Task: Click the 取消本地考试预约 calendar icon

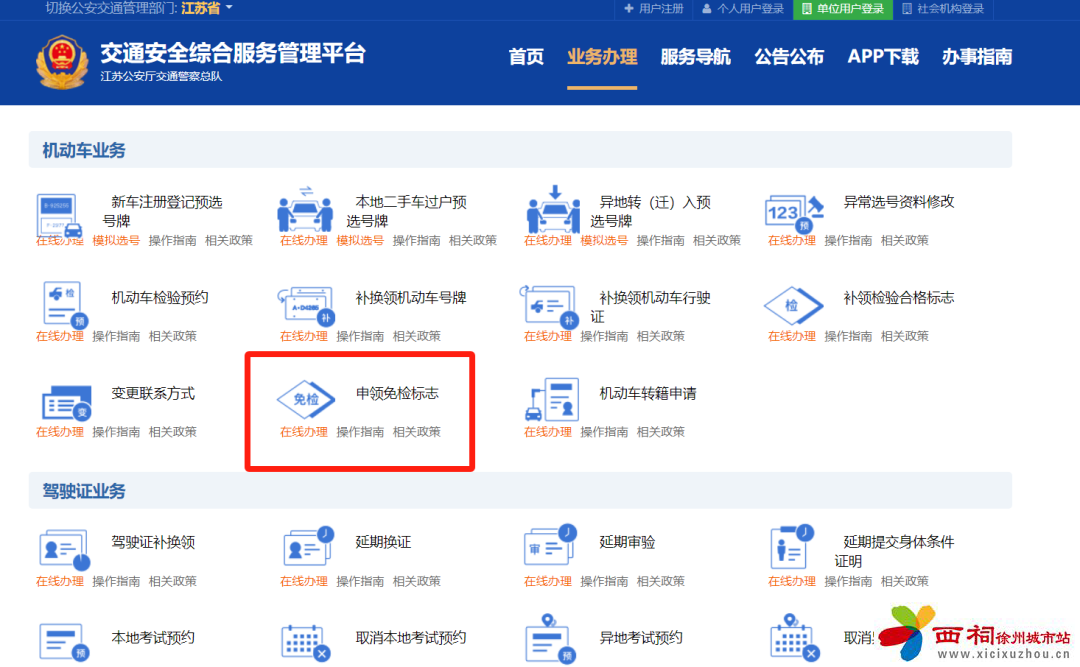Action: coord(306,643)
